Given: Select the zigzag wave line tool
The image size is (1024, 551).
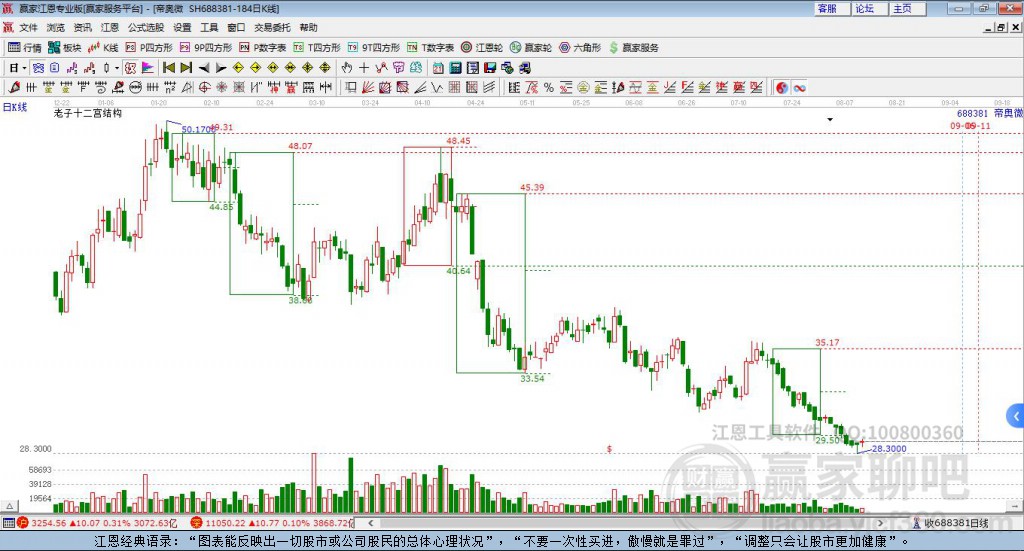Looking at the screenshot, I should 437,87.
